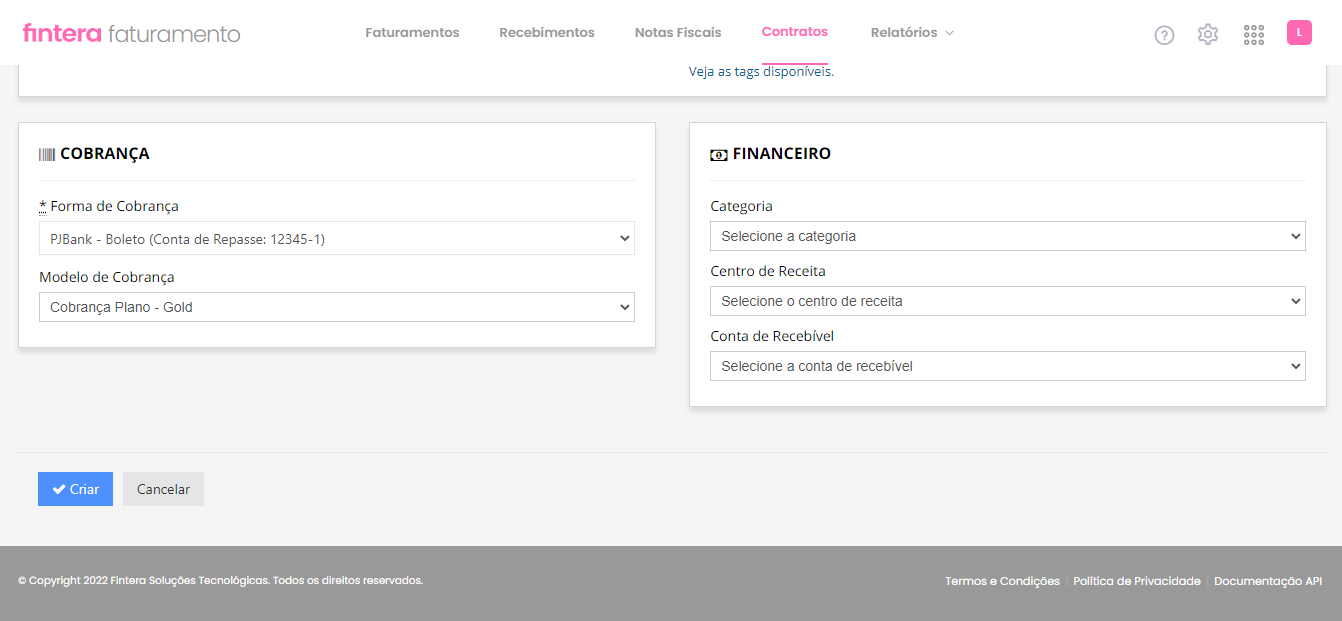Click the checkmark on the Criar button
The image size is (1342, 621).
click(x=59, y=489)
